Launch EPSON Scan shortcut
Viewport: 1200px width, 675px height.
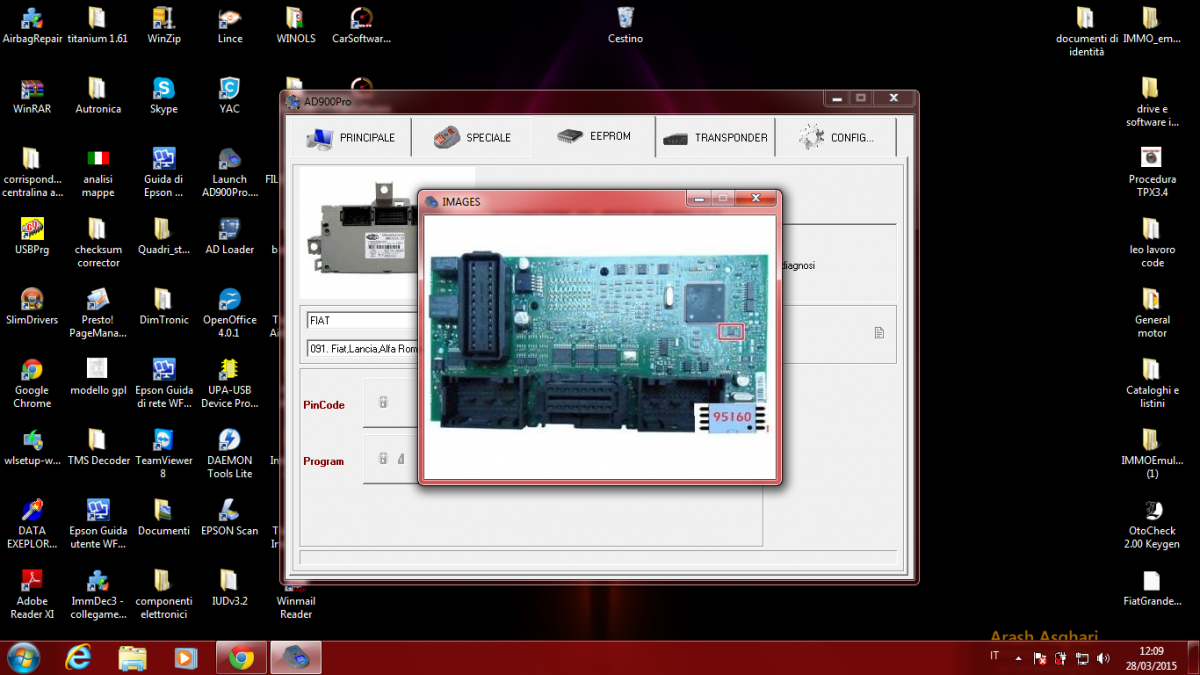pos(230,516)
